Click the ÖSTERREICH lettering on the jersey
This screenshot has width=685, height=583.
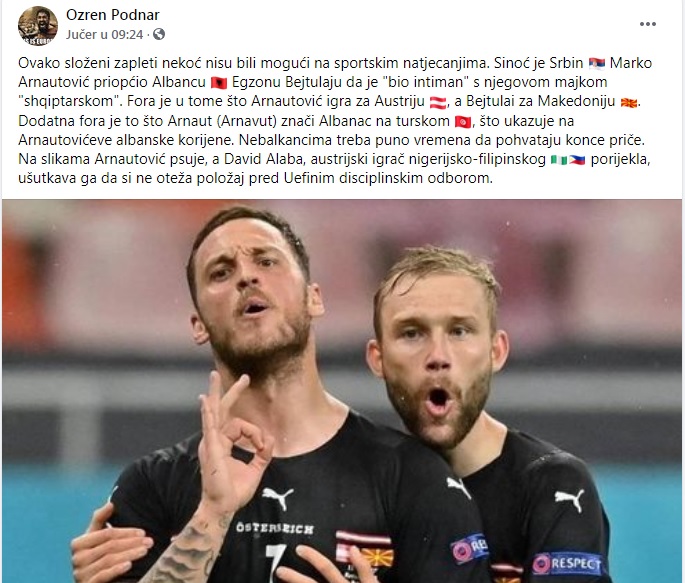pos(275,528)
